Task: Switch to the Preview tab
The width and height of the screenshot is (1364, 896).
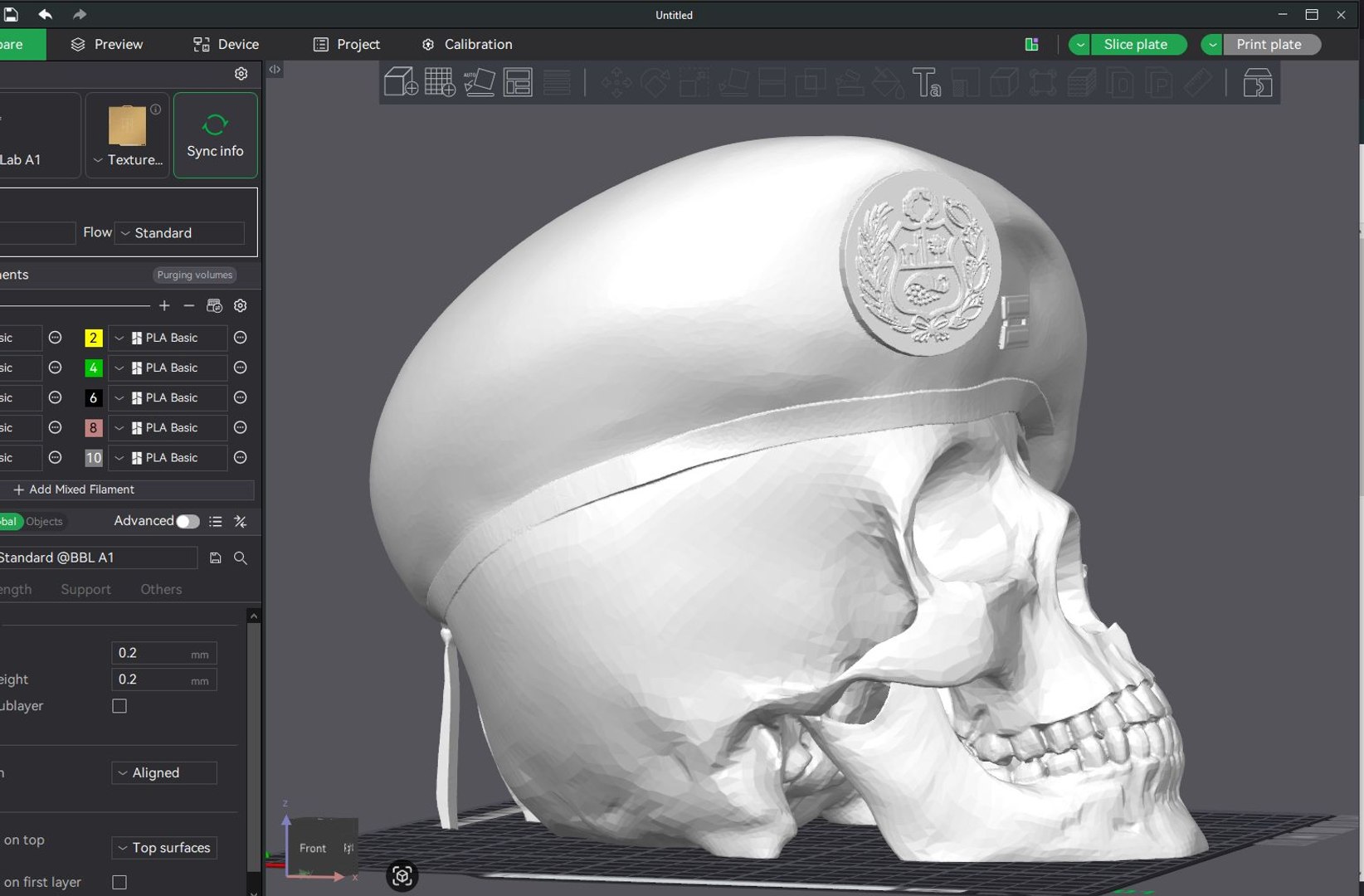Action: [x=107, y=44]
